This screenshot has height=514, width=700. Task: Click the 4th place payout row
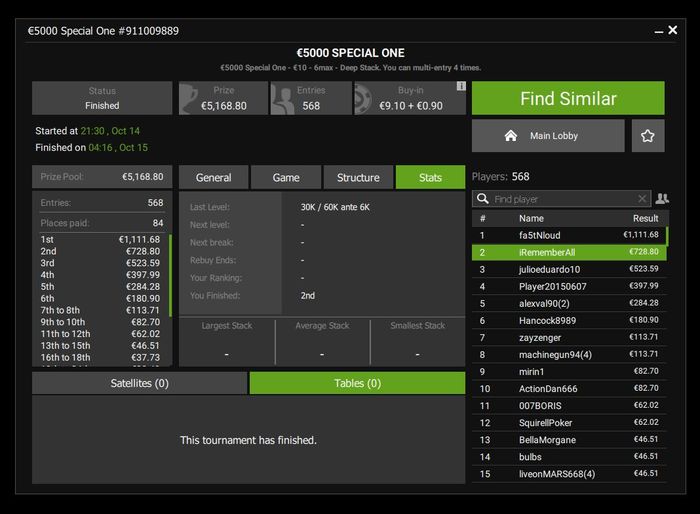pos(100,275)
